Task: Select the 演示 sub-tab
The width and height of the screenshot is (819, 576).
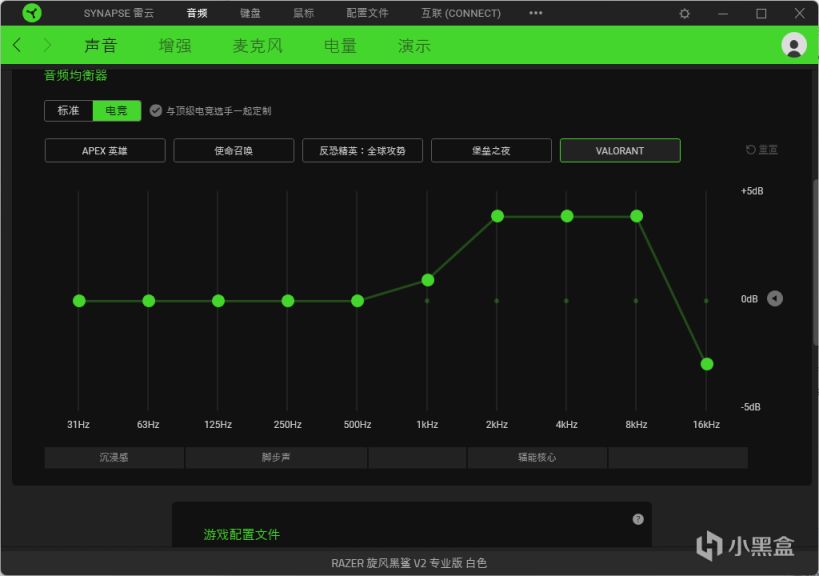Action: click(414, 46)
